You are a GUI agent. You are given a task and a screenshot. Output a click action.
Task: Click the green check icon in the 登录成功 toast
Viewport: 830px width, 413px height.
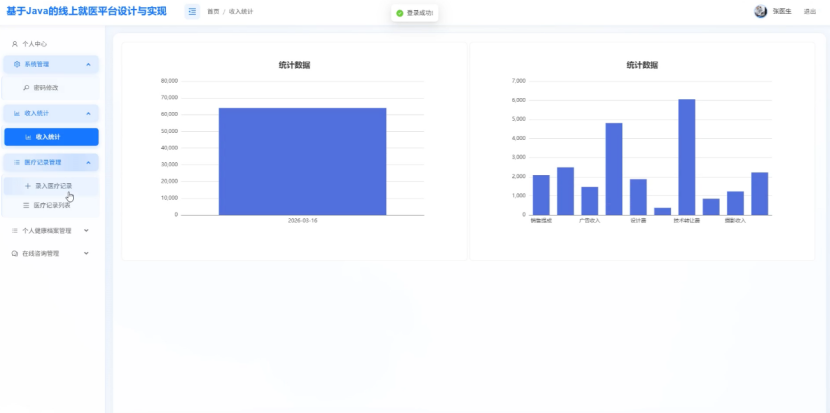tap(400, 13)
